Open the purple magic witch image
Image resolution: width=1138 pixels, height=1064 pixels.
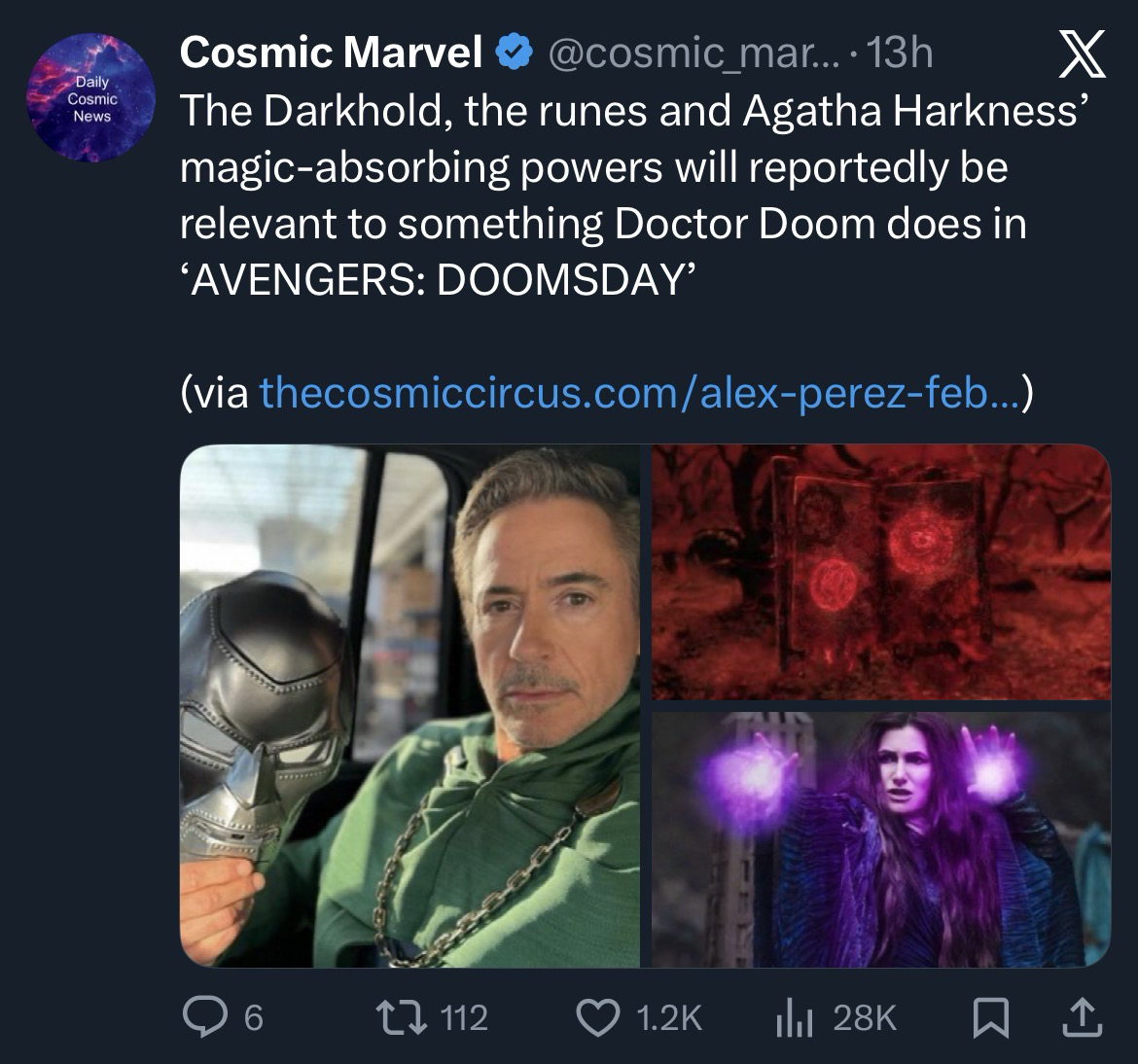coord(880,839)
